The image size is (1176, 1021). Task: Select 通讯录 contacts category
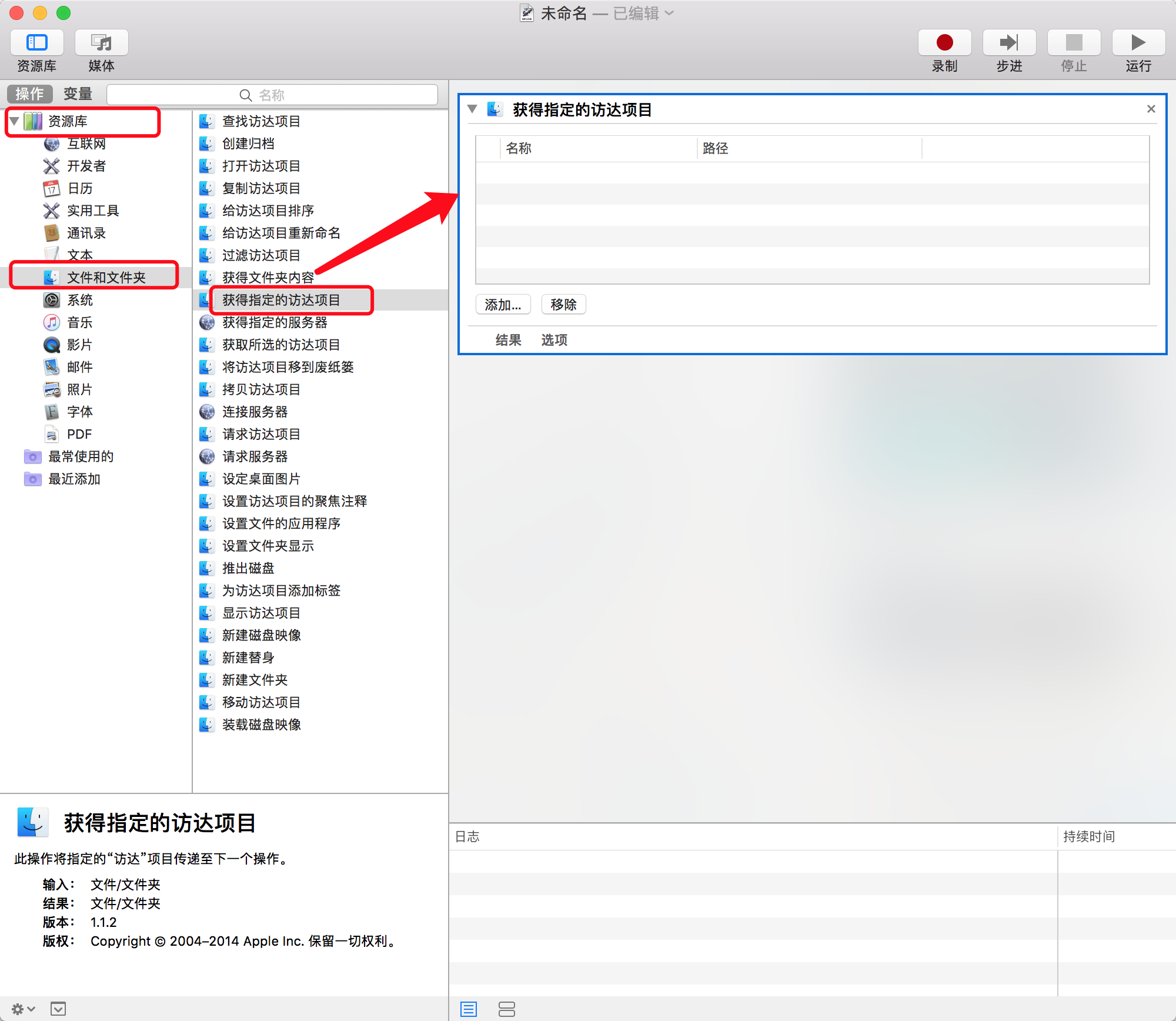(86, 233)
